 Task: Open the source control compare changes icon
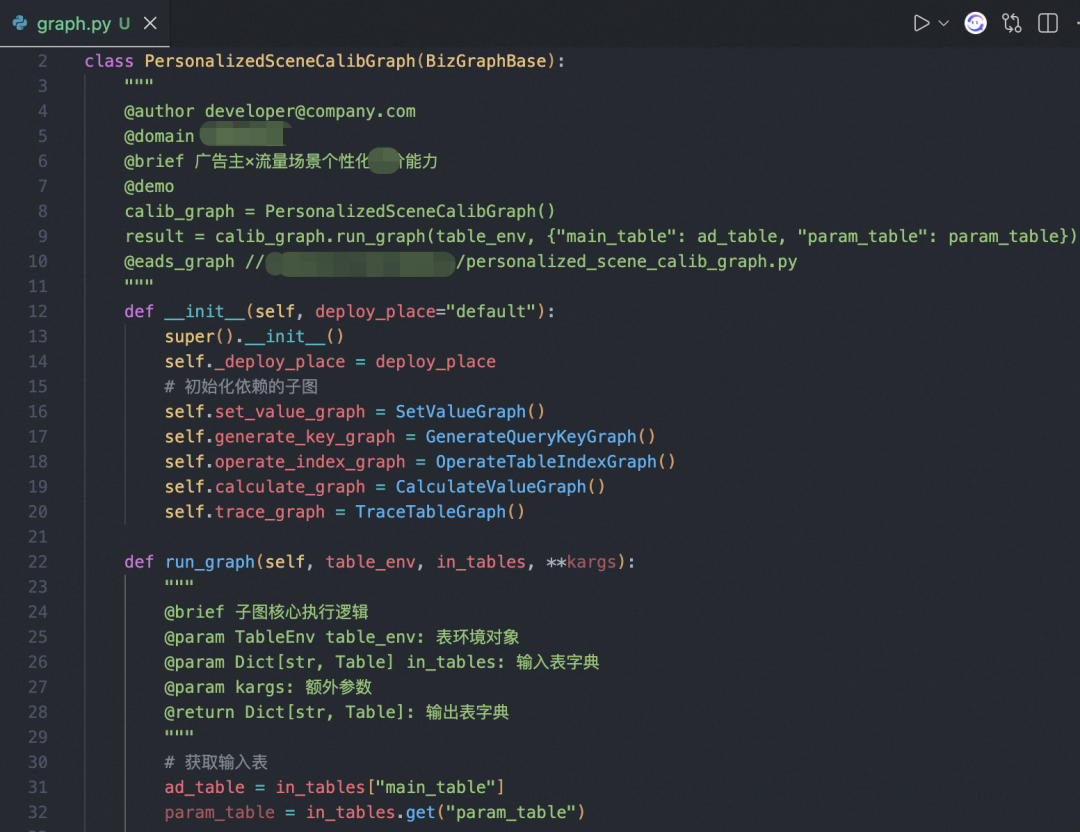[1012, 23]
